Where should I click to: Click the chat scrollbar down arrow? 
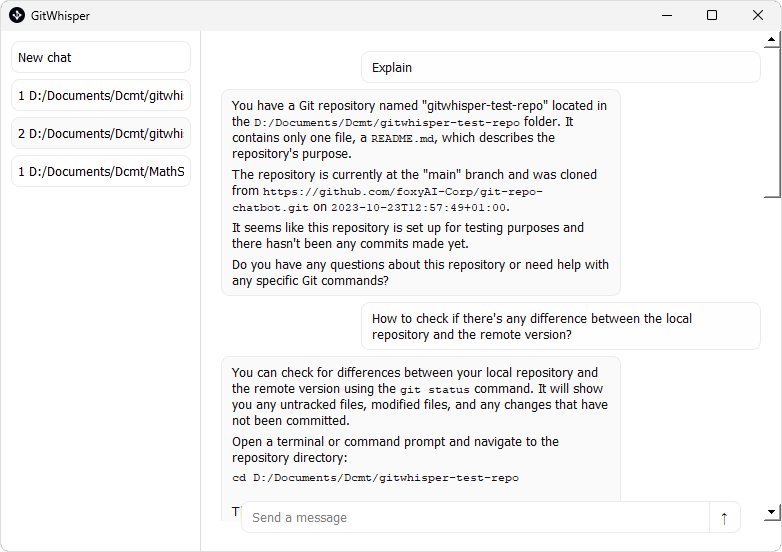tap(772, 512)
